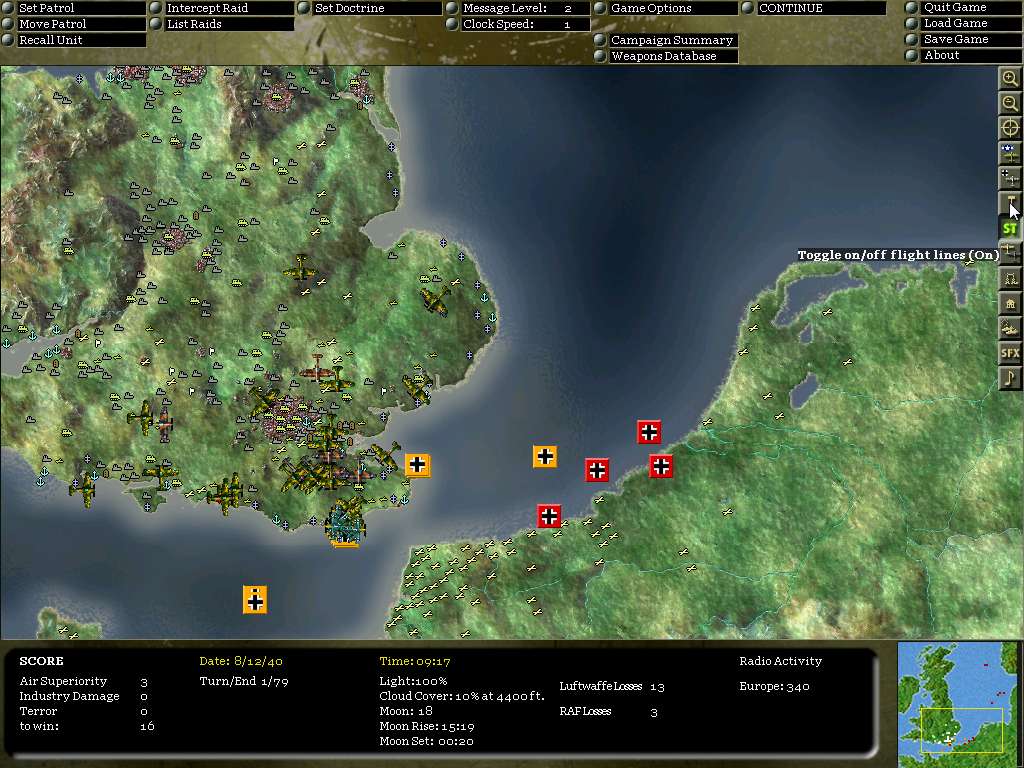Viewport: 1024px width, 768px height.
Task: Select orange raid marker mid-Channel north
Action: (x=545, y=456)
